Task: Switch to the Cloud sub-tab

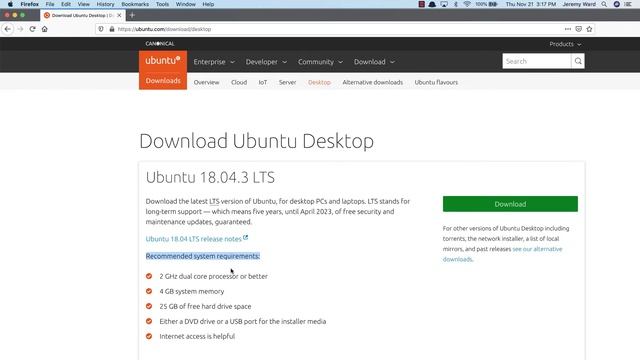Action: click(x=239, y=82)
